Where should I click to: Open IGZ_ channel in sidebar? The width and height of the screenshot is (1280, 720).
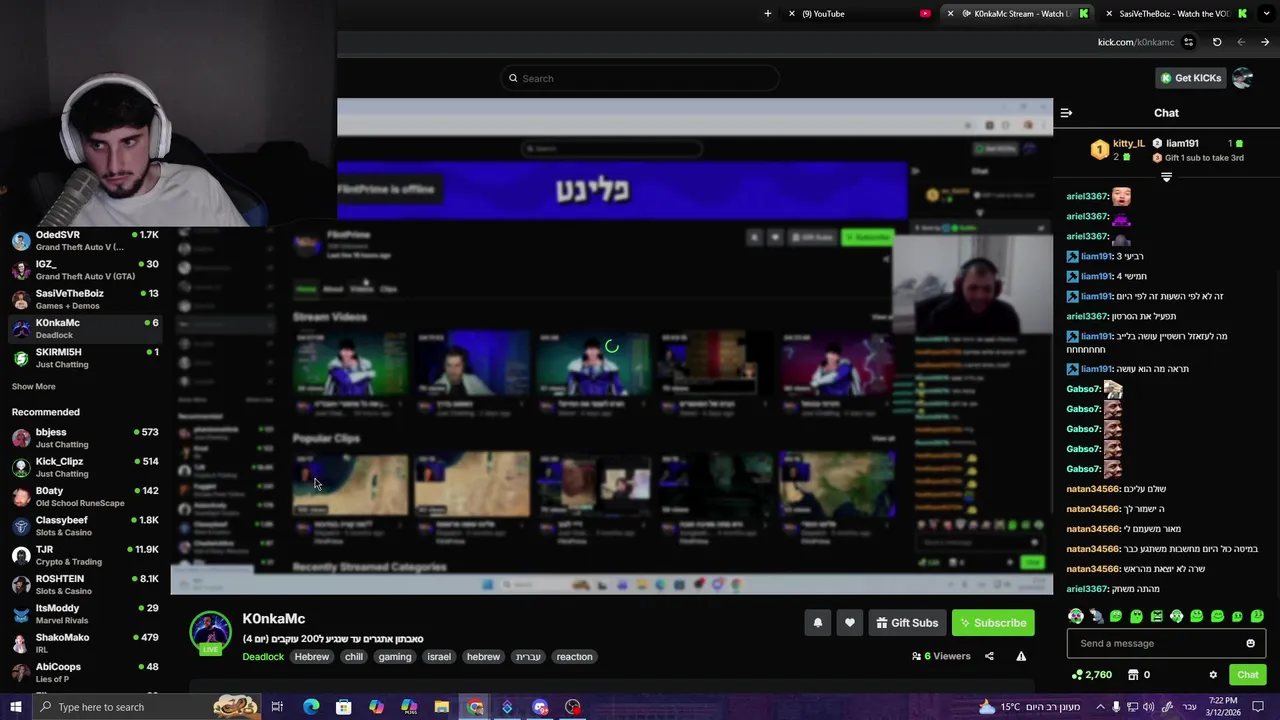(85, 270)
